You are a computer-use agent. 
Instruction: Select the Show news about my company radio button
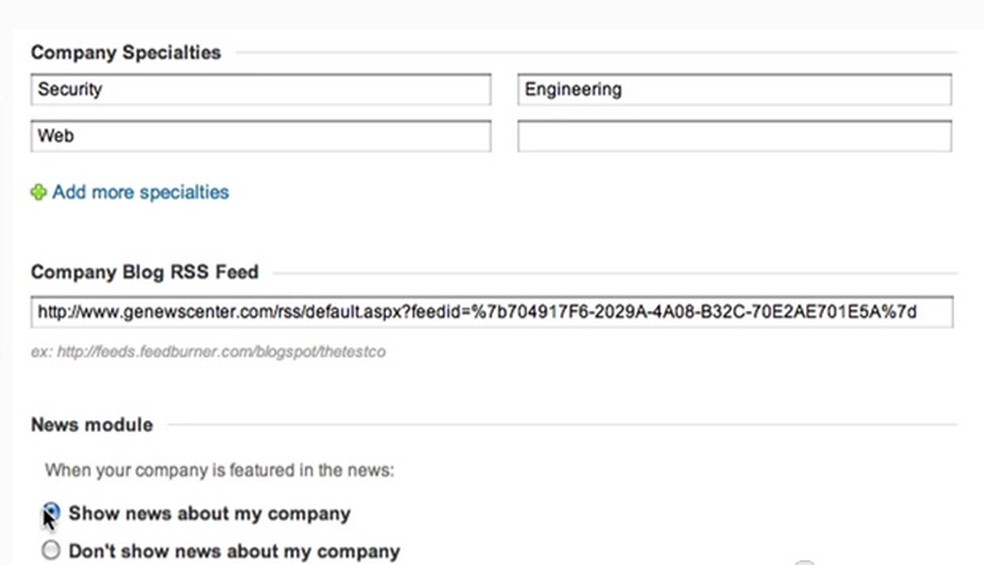pos(51,513)
